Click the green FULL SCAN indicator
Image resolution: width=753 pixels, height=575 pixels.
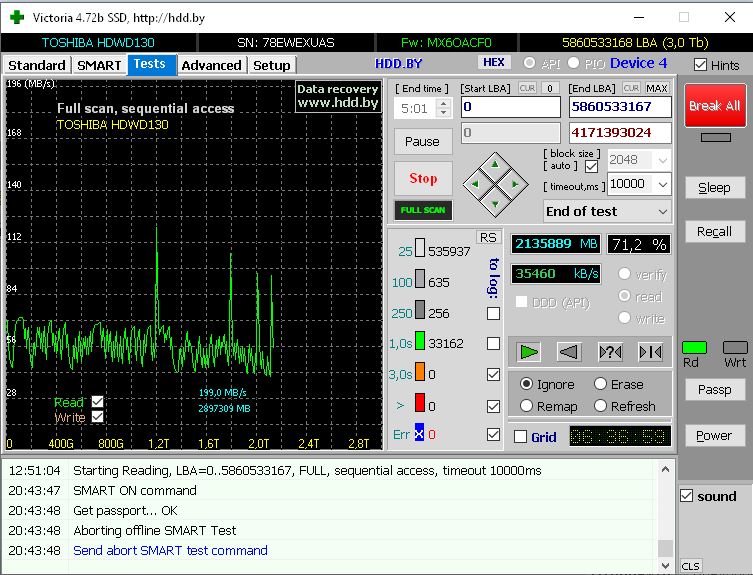pyautogui.click(x=423, y=211)
